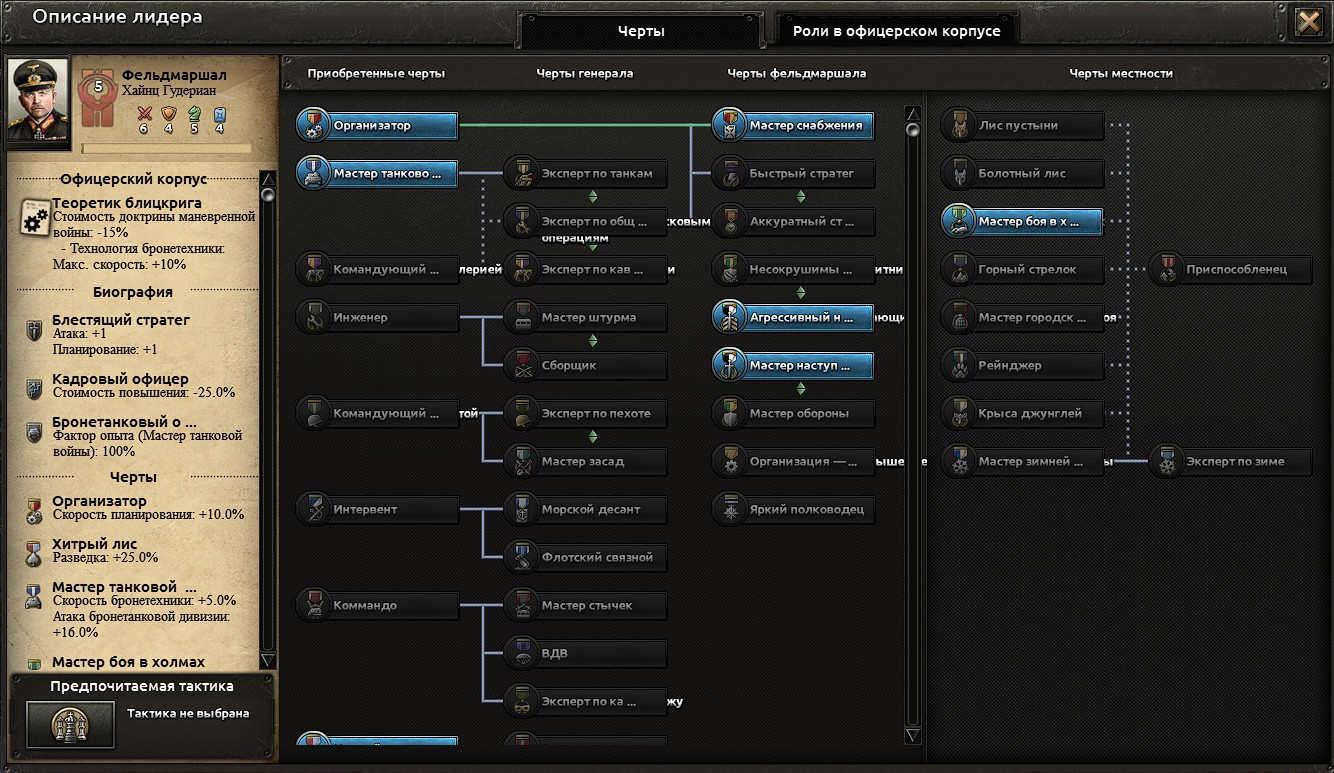Viewport: 1334px width, 773px height.
Task: Close the Описание лидера window
Action: pyautogui.click(x=1308, y=22)
